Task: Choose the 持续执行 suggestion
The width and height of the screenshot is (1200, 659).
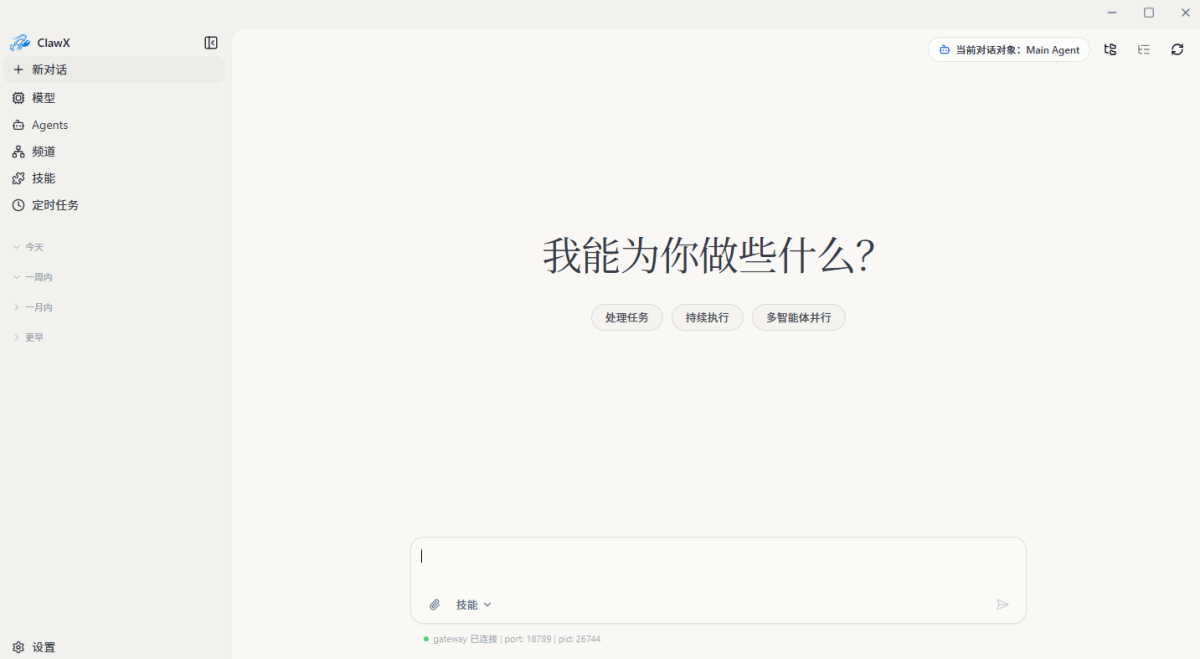Action: 707,318
